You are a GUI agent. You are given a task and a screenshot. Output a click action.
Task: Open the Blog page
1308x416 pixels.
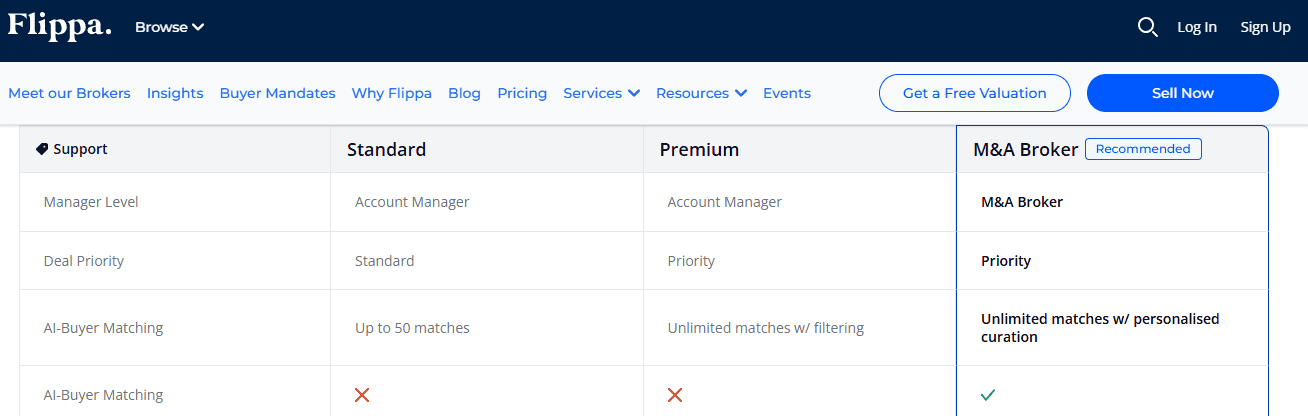(464, 93)
